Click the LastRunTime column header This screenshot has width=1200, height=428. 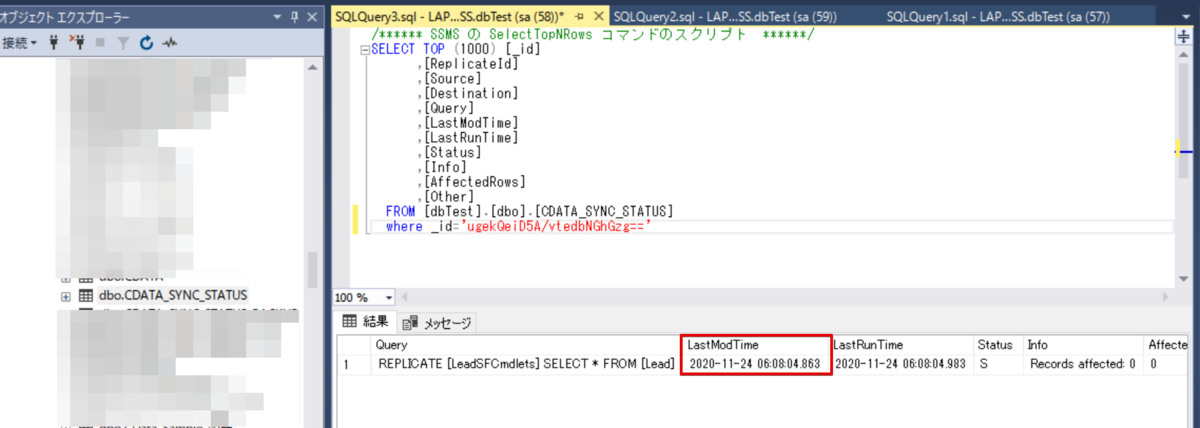coord(903,345)
